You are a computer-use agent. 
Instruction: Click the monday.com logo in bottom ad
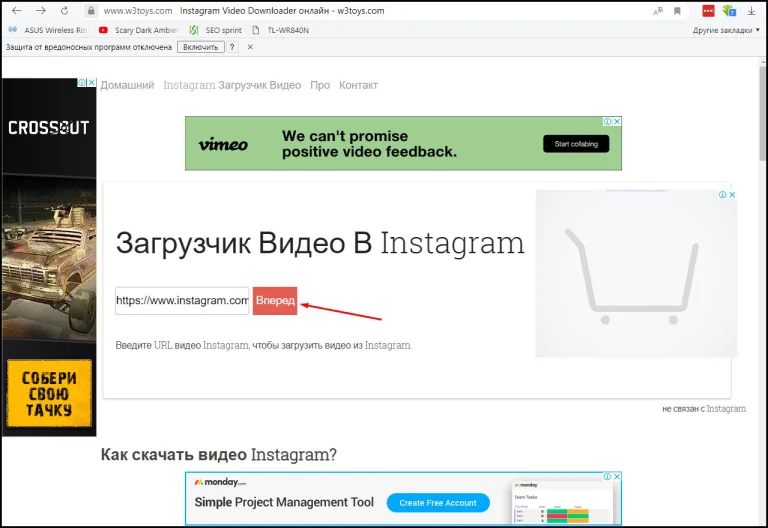pyautogui.click(x=220, y=482)
